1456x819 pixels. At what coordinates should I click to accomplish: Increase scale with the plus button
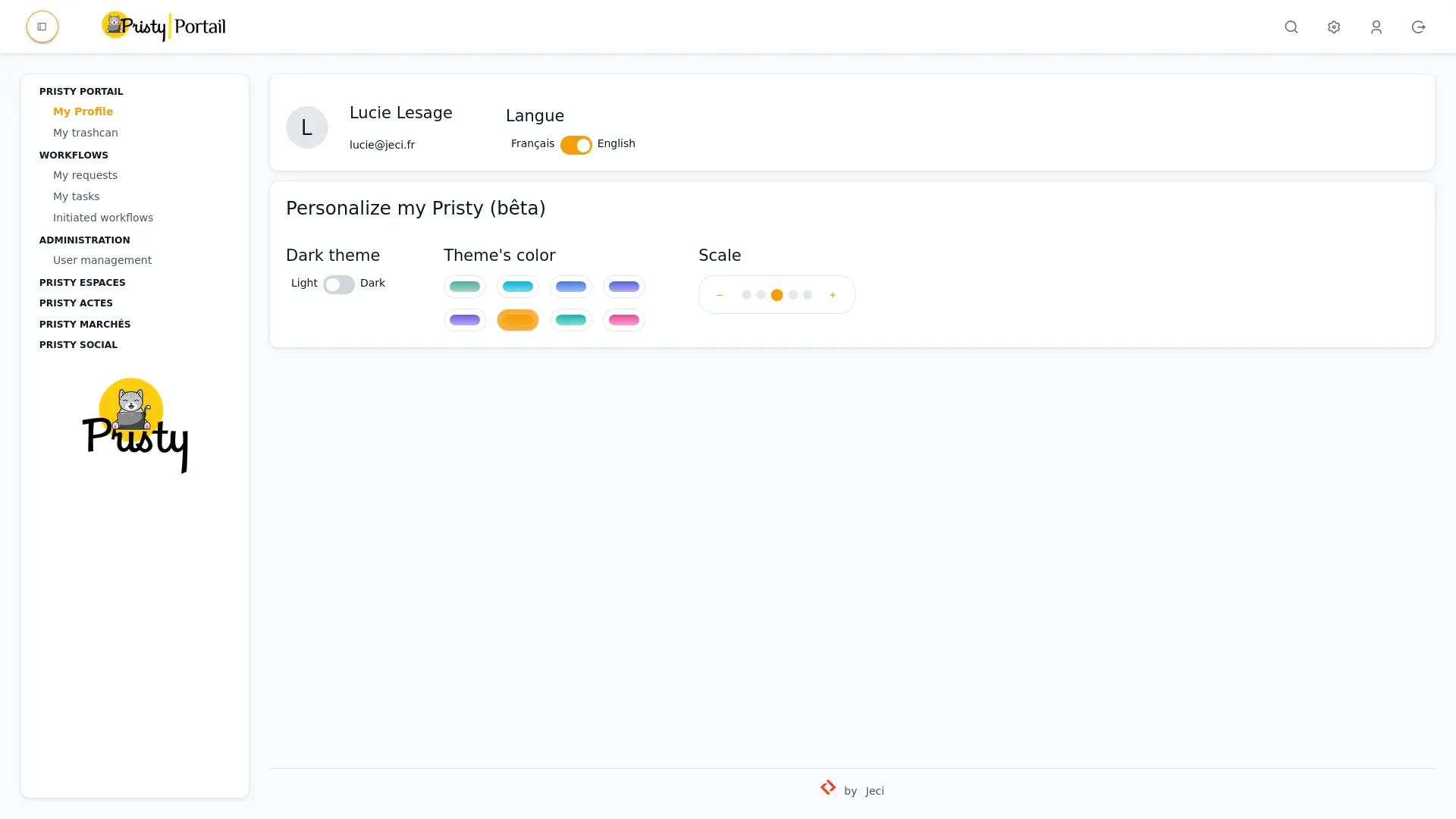832,295
